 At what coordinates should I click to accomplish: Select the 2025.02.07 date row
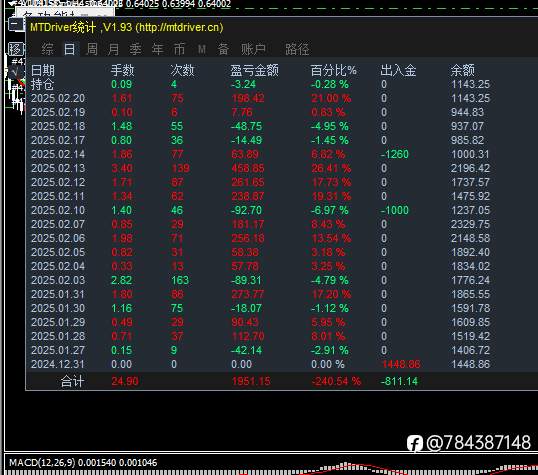(x=58, y=224)
